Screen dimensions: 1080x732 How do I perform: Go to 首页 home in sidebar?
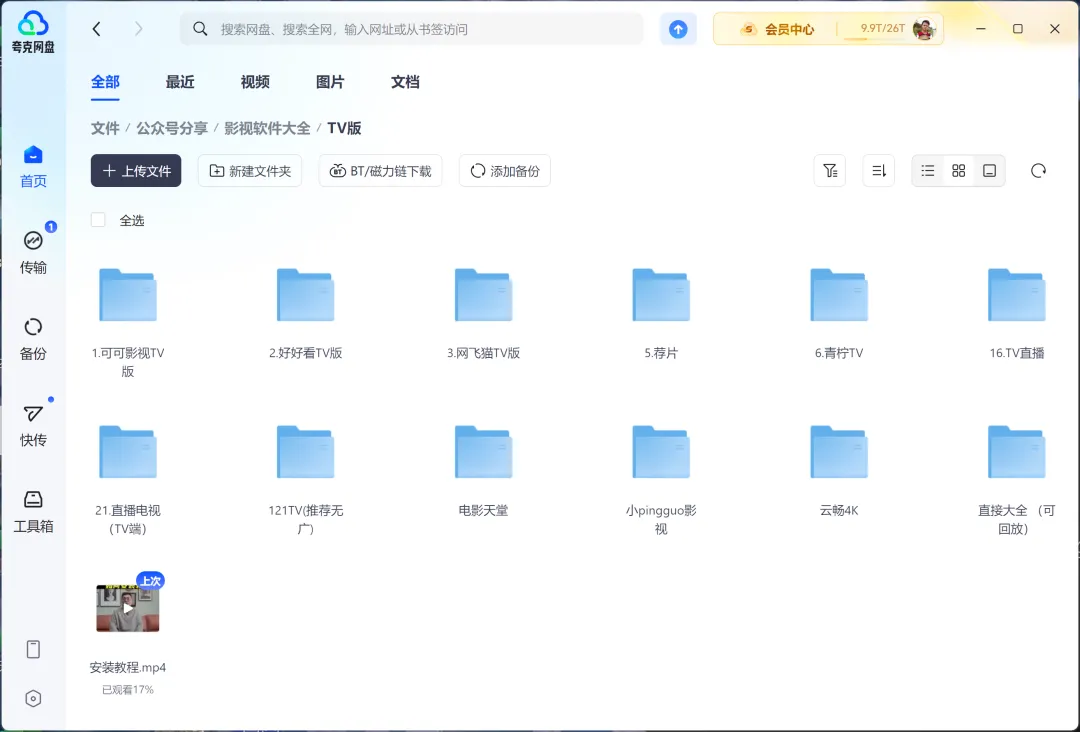click(33, 167)
